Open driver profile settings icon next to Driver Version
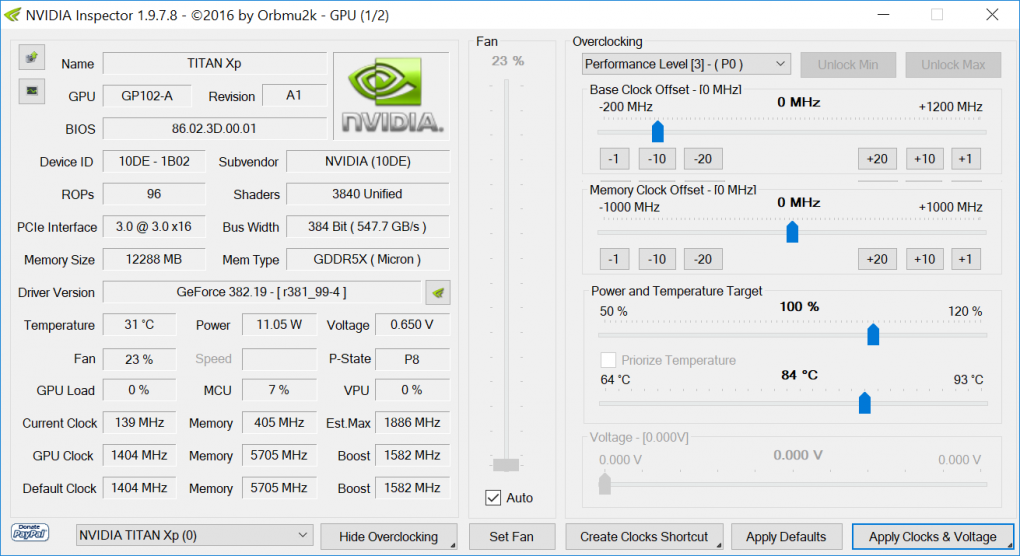 click(438, 293)
